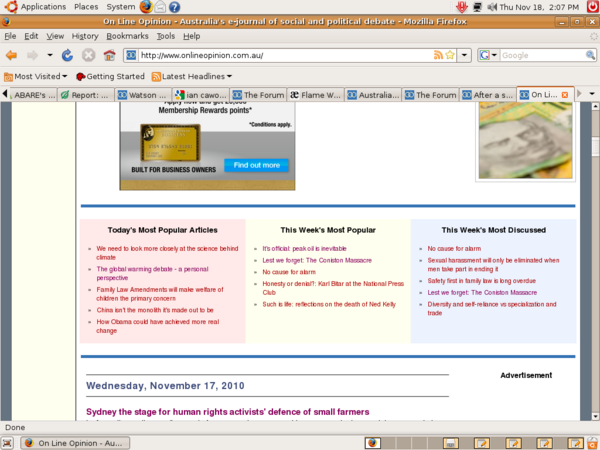Reload the page with the refresh icon

67,55
